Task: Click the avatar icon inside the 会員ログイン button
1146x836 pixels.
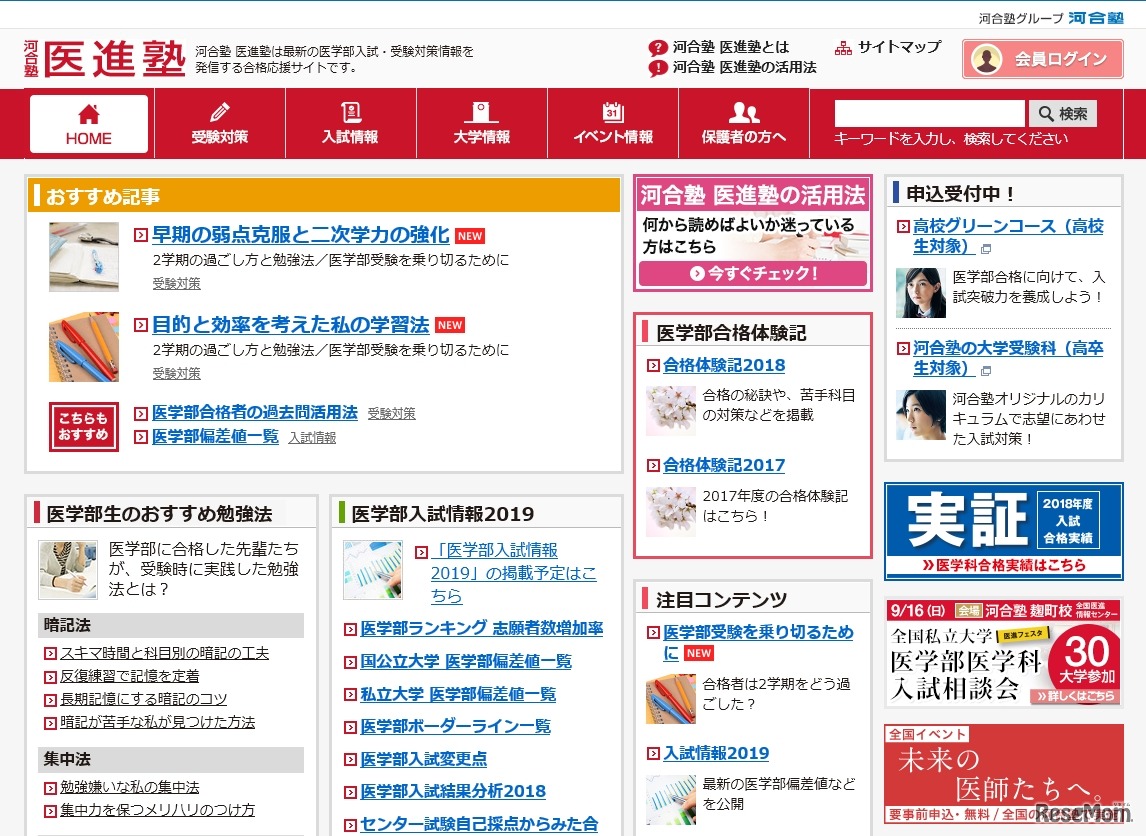Action: point(985,59)
